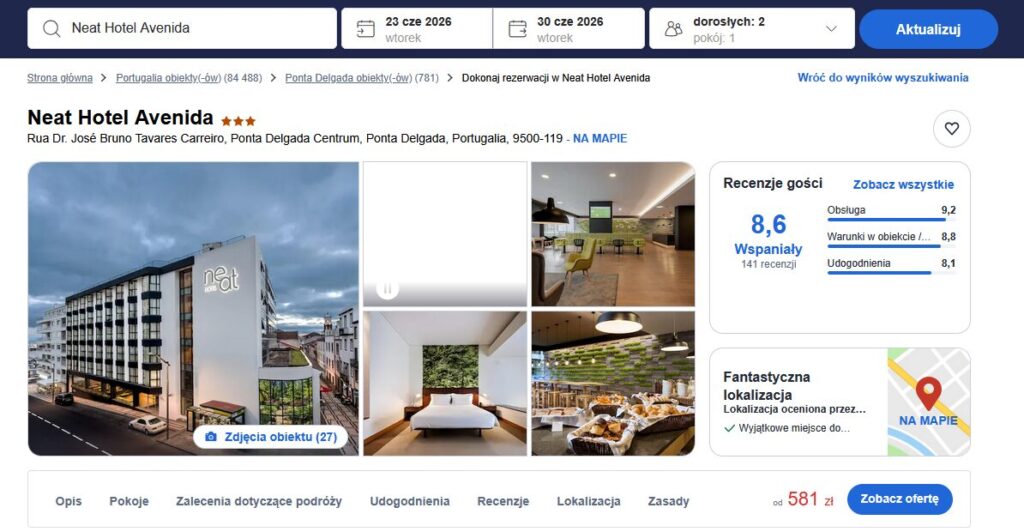Open the 30 cze 2026 check-out date picker
Screen dimensions: 1024x532
[569, 29]
